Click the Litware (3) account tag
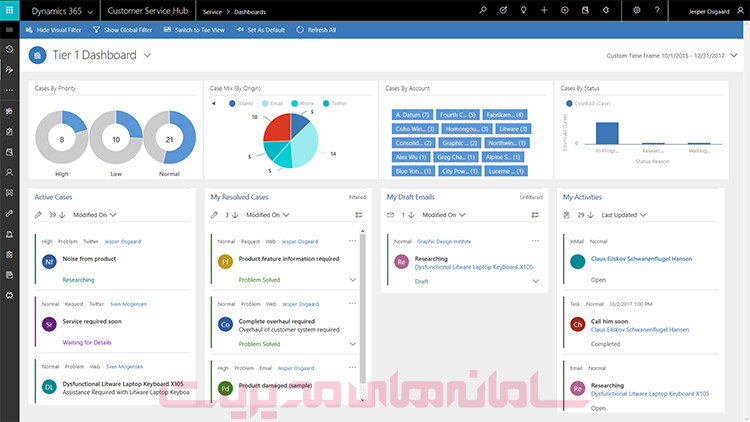Image resolution: width=750 pixels, height=422 pixels. pos(513,129)
